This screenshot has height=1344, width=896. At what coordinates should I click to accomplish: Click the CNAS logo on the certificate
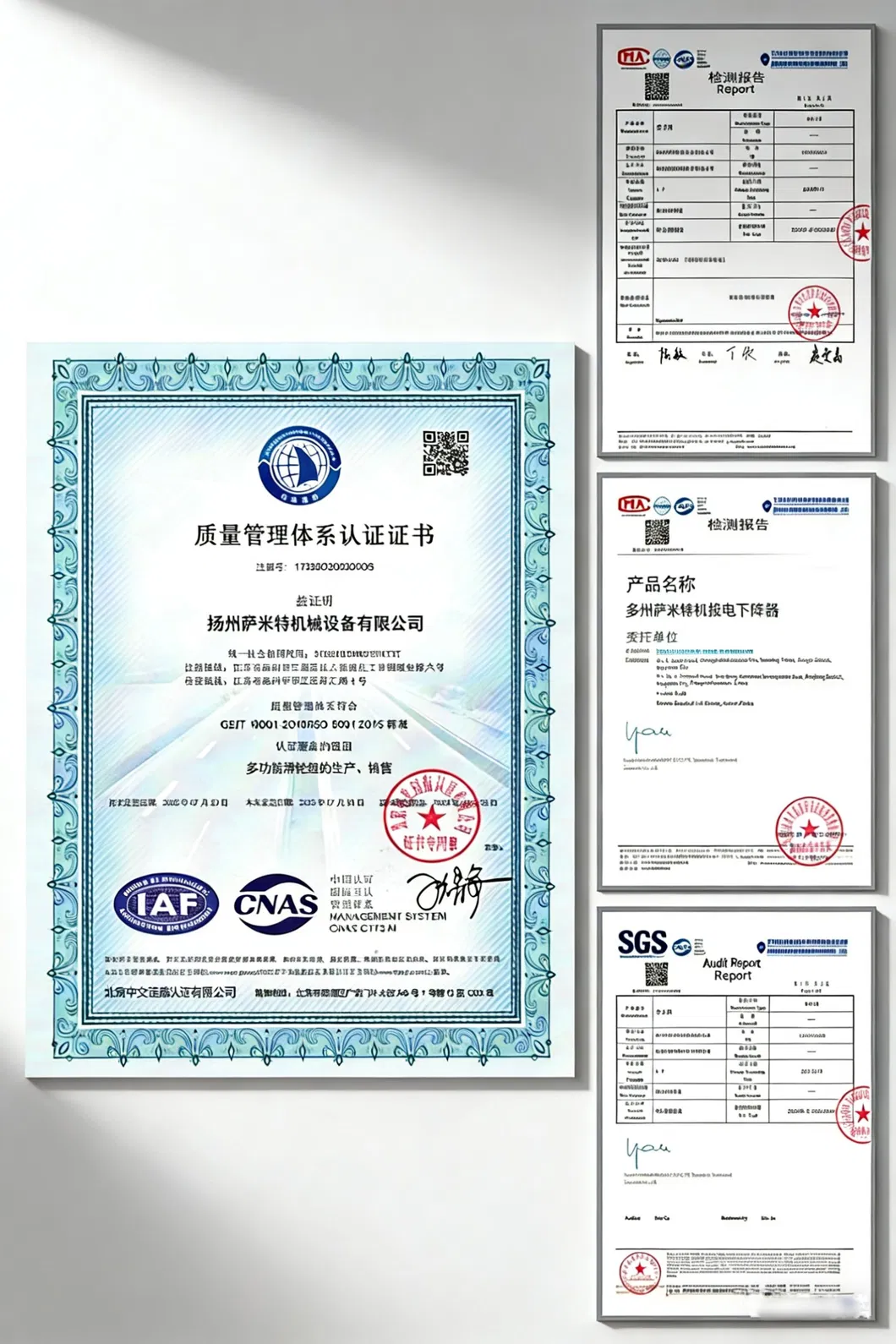[x=276, y=904]
